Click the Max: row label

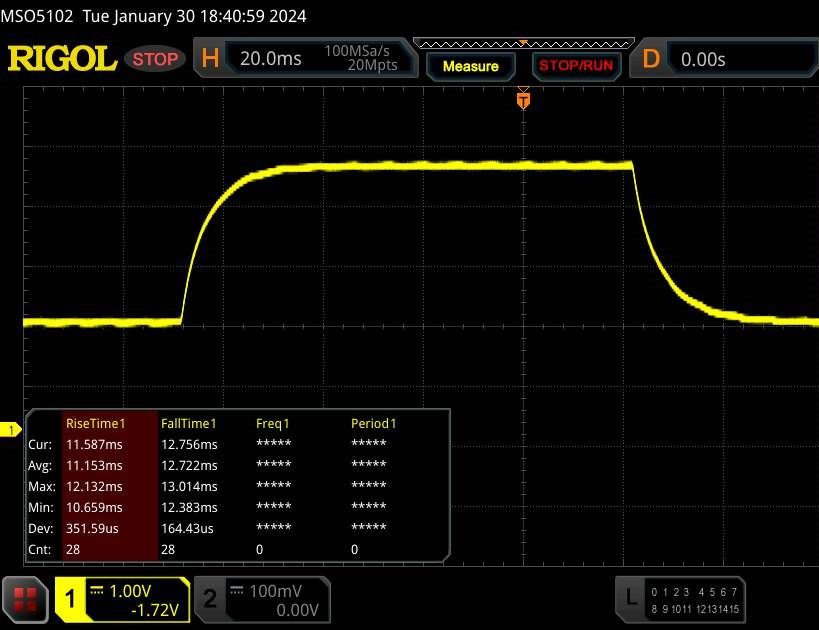point(42,486)
